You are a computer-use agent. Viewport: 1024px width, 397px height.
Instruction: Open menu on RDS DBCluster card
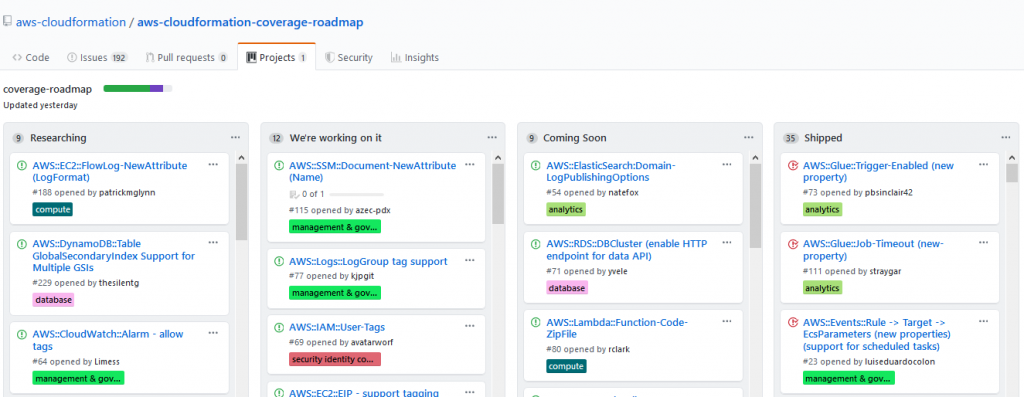[727, 244]
